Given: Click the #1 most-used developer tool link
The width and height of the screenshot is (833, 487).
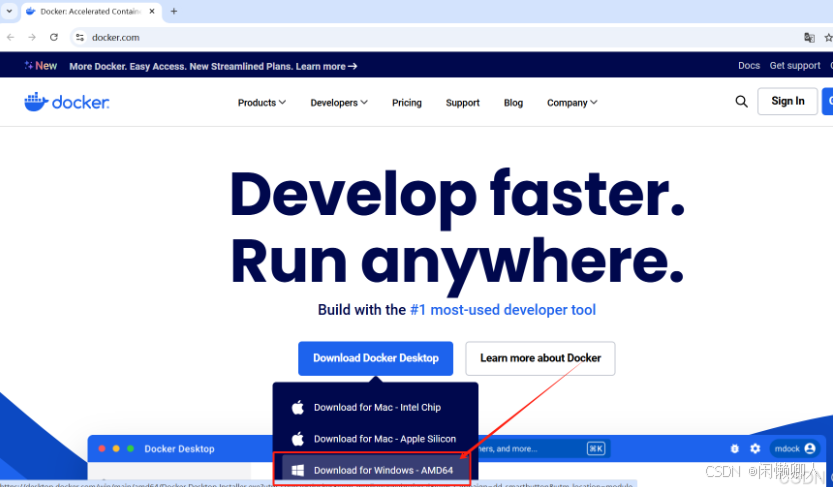Looking at the screenshot, I should coord(503,310).
